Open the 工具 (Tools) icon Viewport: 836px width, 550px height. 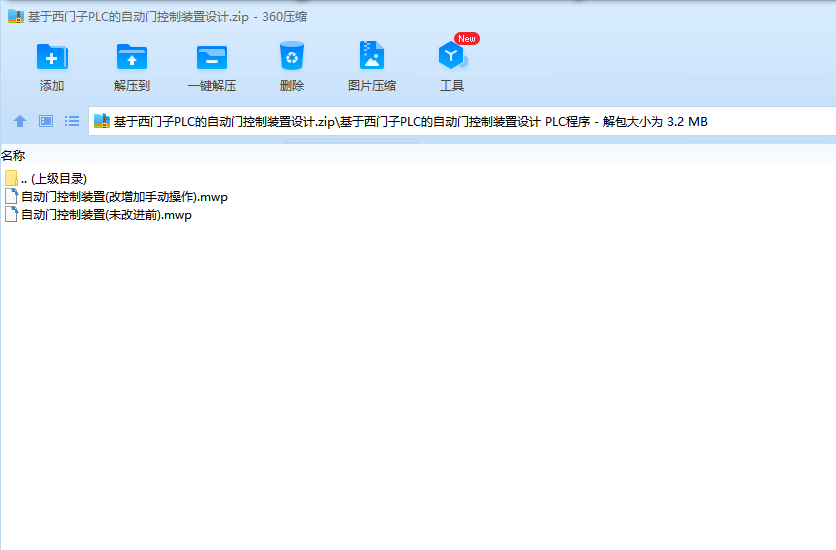pos(452,55)
